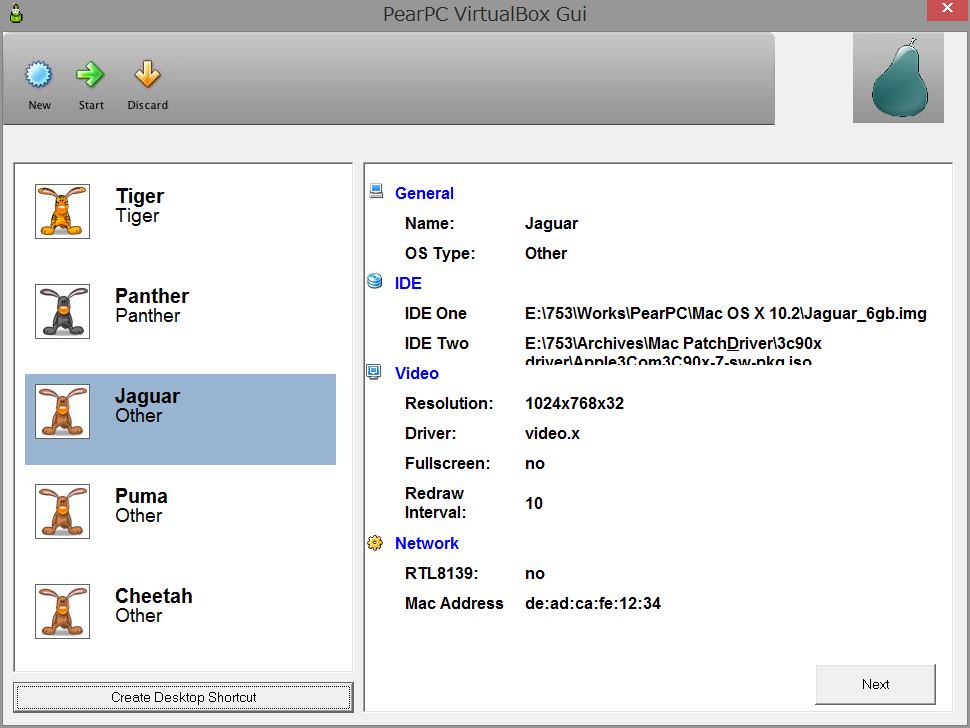This screenshot has width=970, height=728.
Task: Choose the Panther machine name in list
Action: point(152,296)
